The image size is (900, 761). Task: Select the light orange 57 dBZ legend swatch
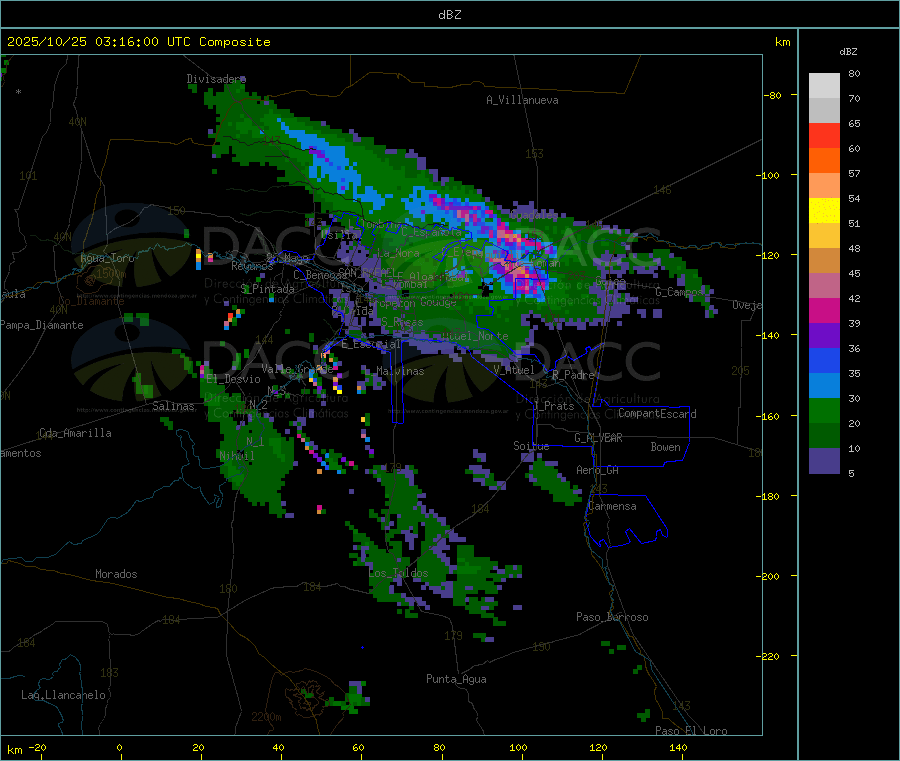point(824,185)
